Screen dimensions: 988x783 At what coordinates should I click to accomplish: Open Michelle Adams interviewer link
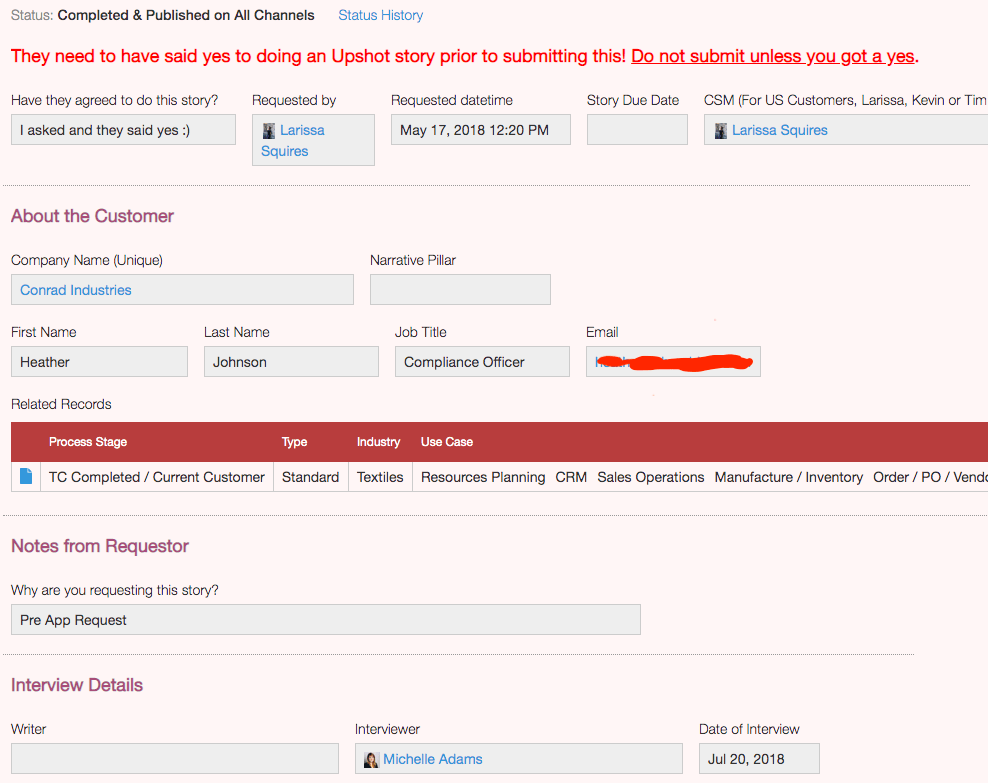(432, 759)
